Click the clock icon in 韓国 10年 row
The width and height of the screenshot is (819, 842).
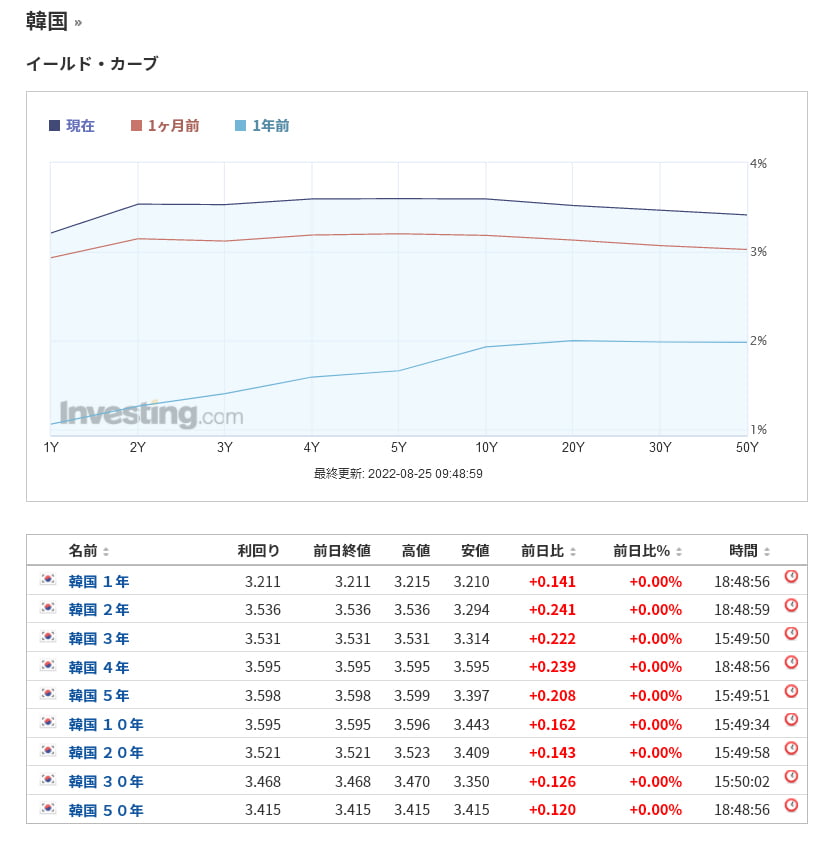[791, 720]
